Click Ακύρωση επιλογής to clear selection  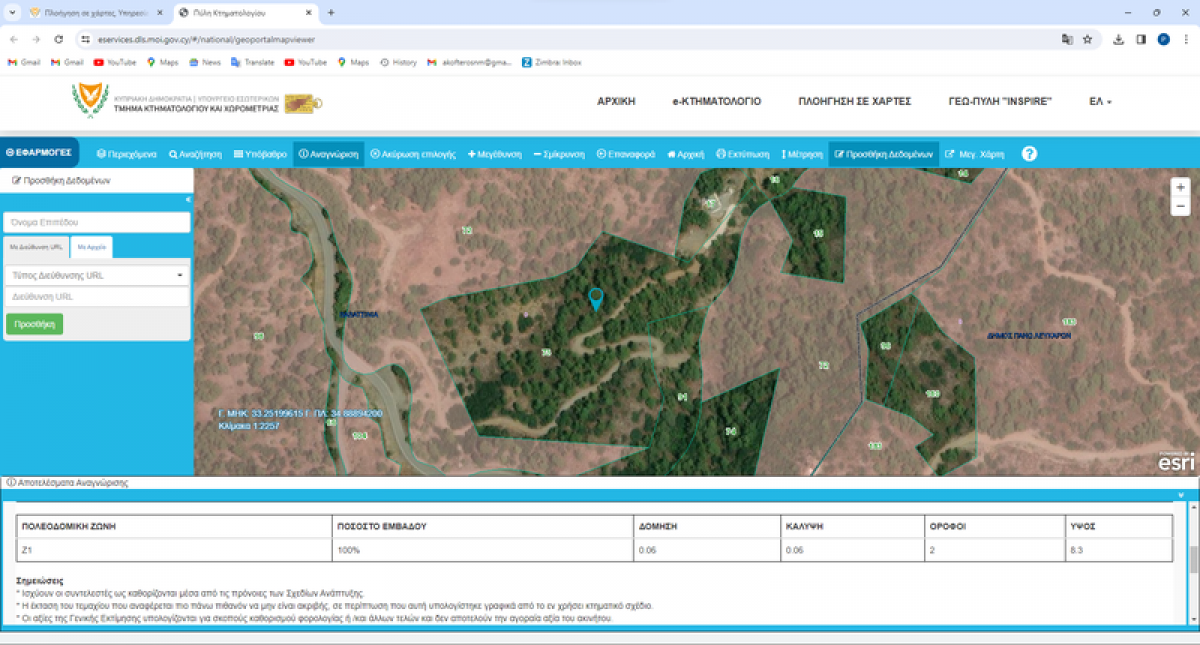tap(413, 154)
